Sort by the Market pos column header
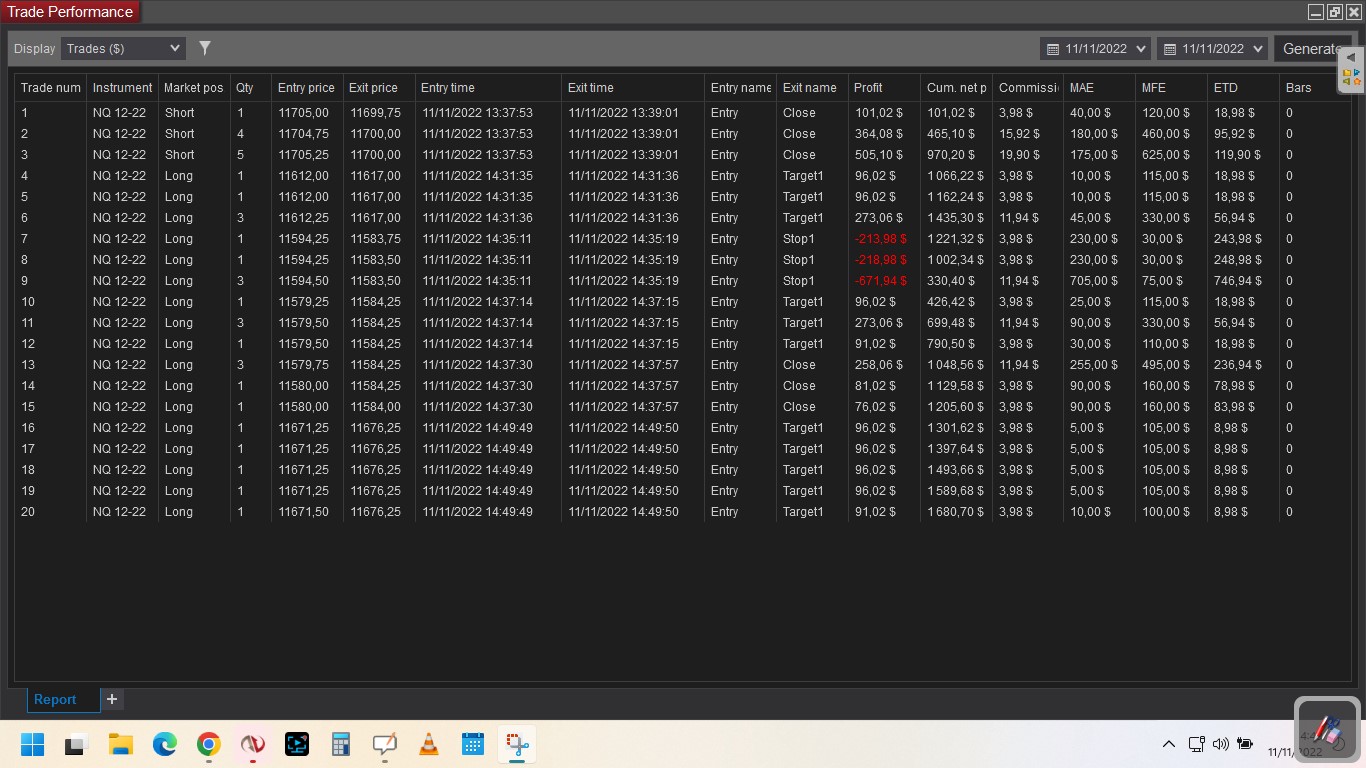This screenshot has height=768, width=1366. (194, 88)
